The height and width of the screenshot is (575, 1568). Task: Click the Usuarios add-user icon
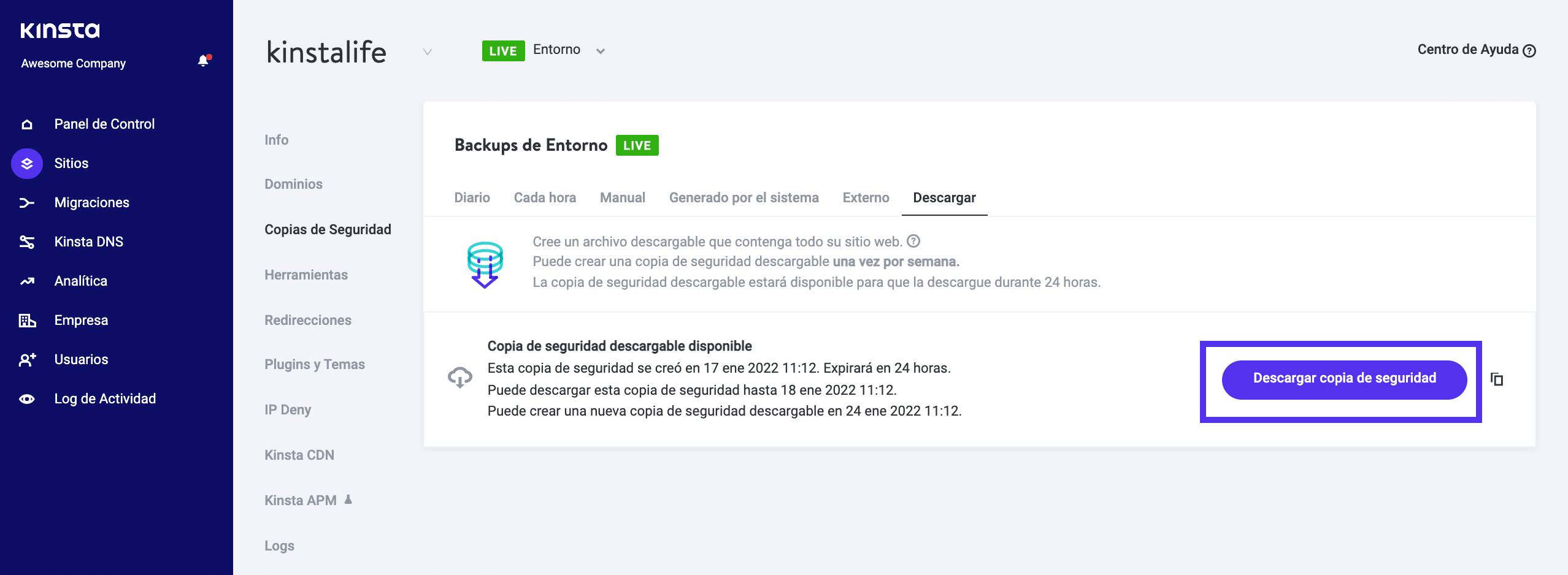point(27,360)
